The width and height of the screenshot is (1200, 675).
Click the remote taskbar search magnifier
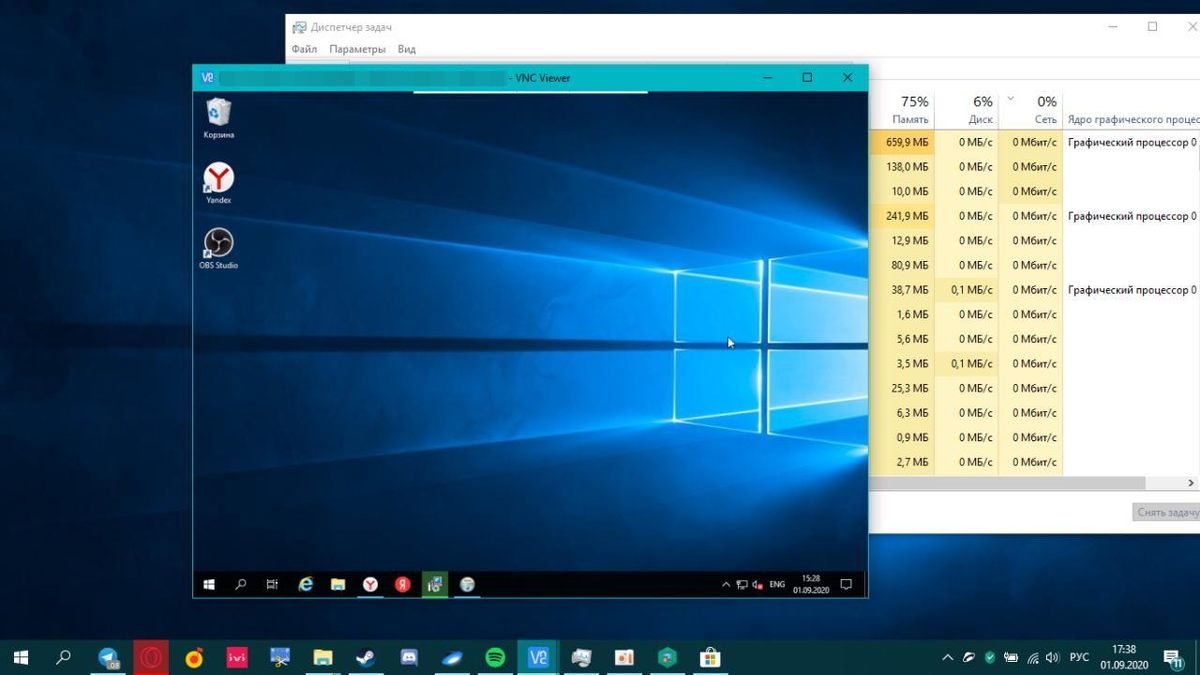pyautogui.click(x=240, y=585)
